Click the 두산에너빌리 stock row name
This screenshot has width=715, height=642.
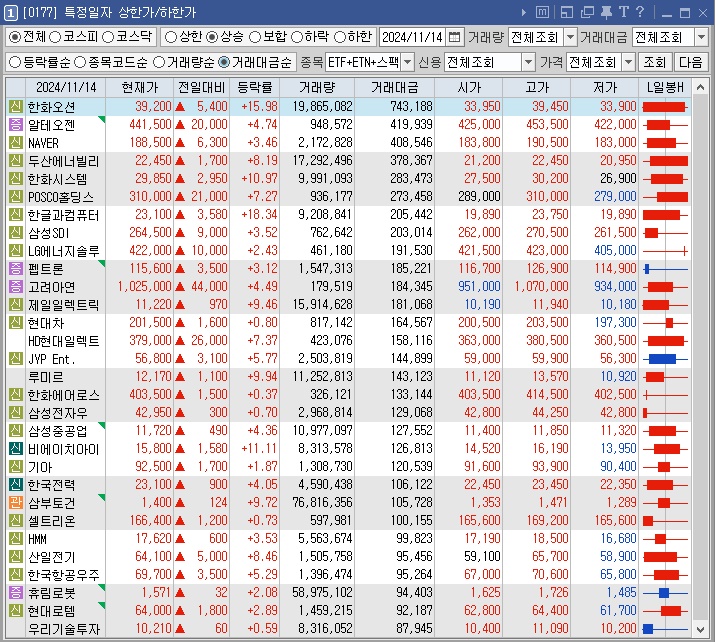[x=63, y=161]
